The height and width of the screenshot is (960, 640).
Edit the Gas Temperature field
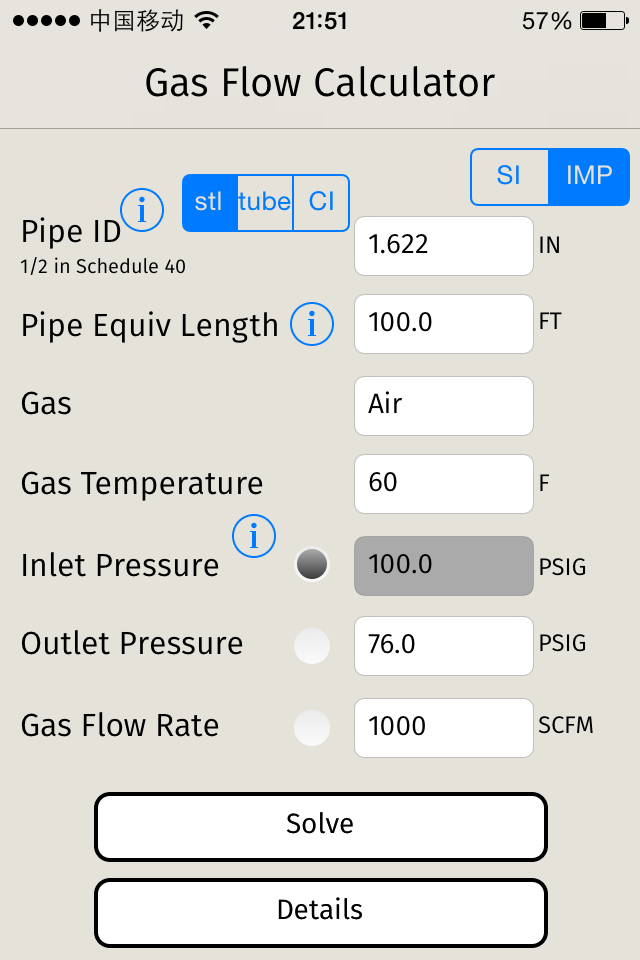click(444, 483)
